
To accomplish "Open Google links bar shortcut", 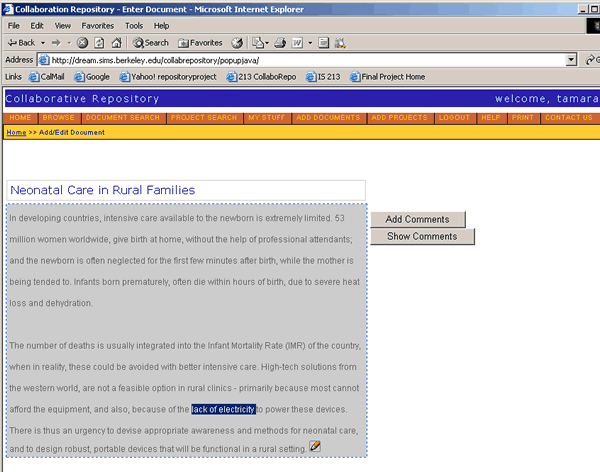I will pyautogui.click(x=92, y=77).
